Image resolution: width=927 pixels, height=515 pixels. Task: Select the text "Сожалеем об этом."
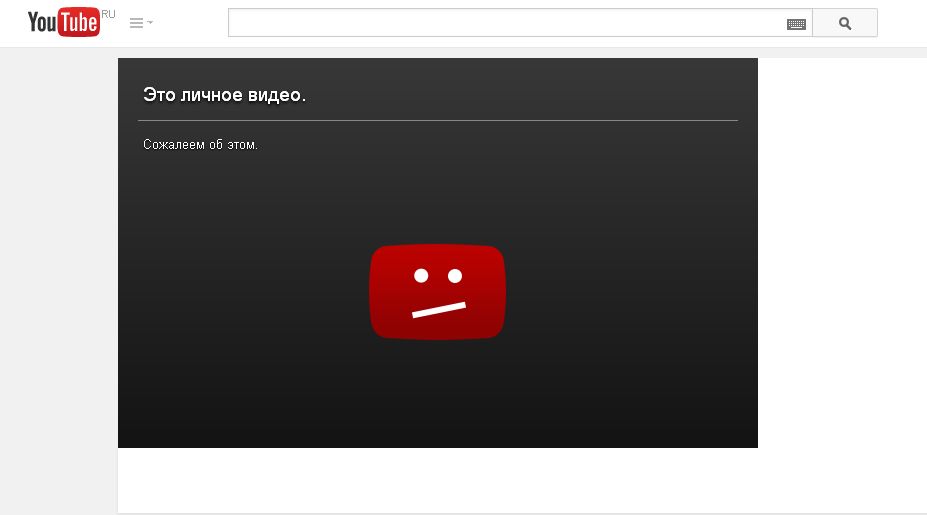[200, 144]
